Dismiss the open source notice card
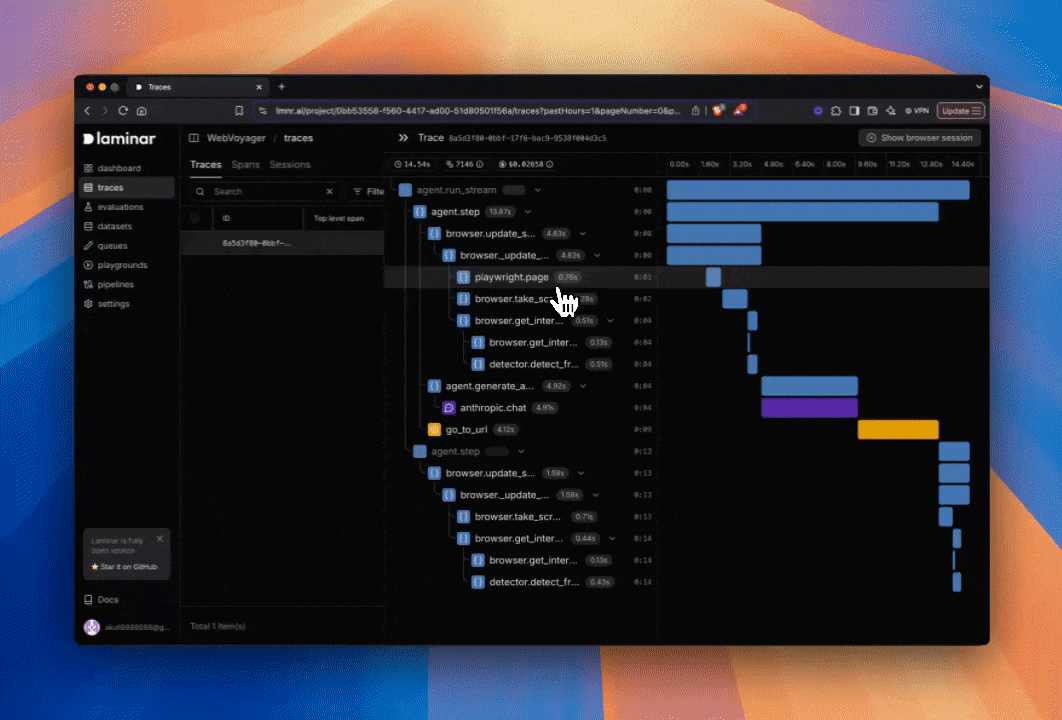The height and width of the screenshot is (720, 1062). [x=160, y=539]
